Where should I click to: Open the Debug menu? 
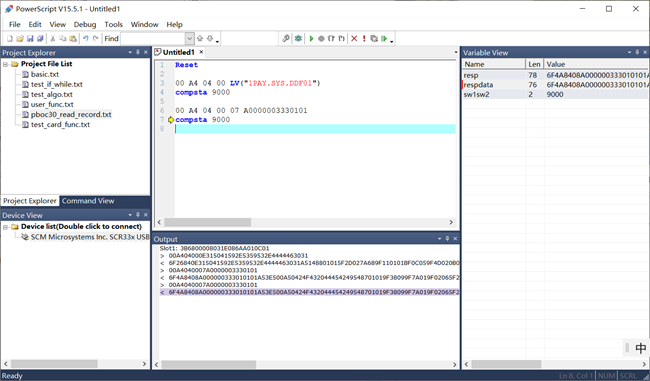coord(85,24)
